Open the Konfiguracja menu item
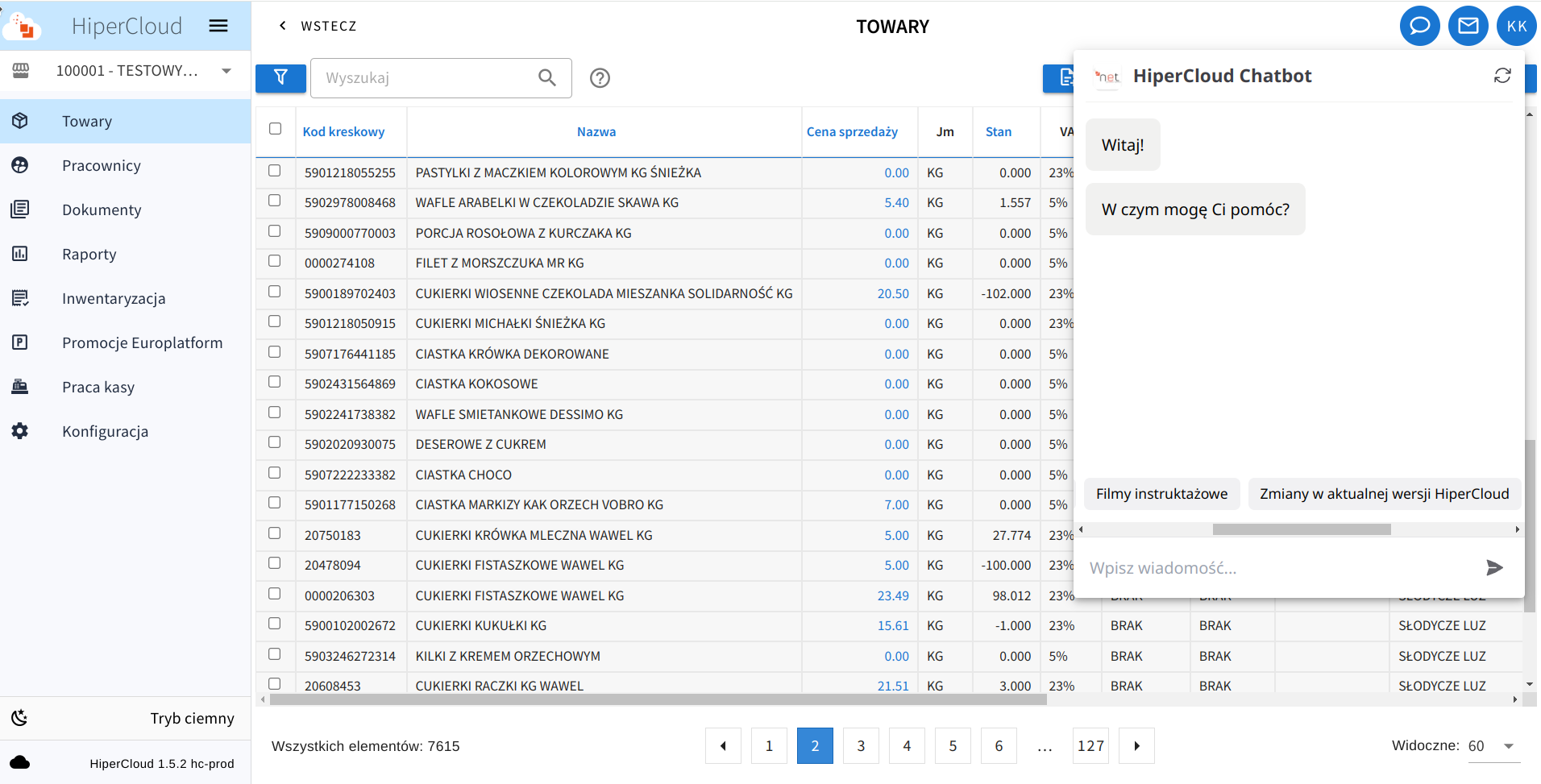 click(x=126, y=432)
